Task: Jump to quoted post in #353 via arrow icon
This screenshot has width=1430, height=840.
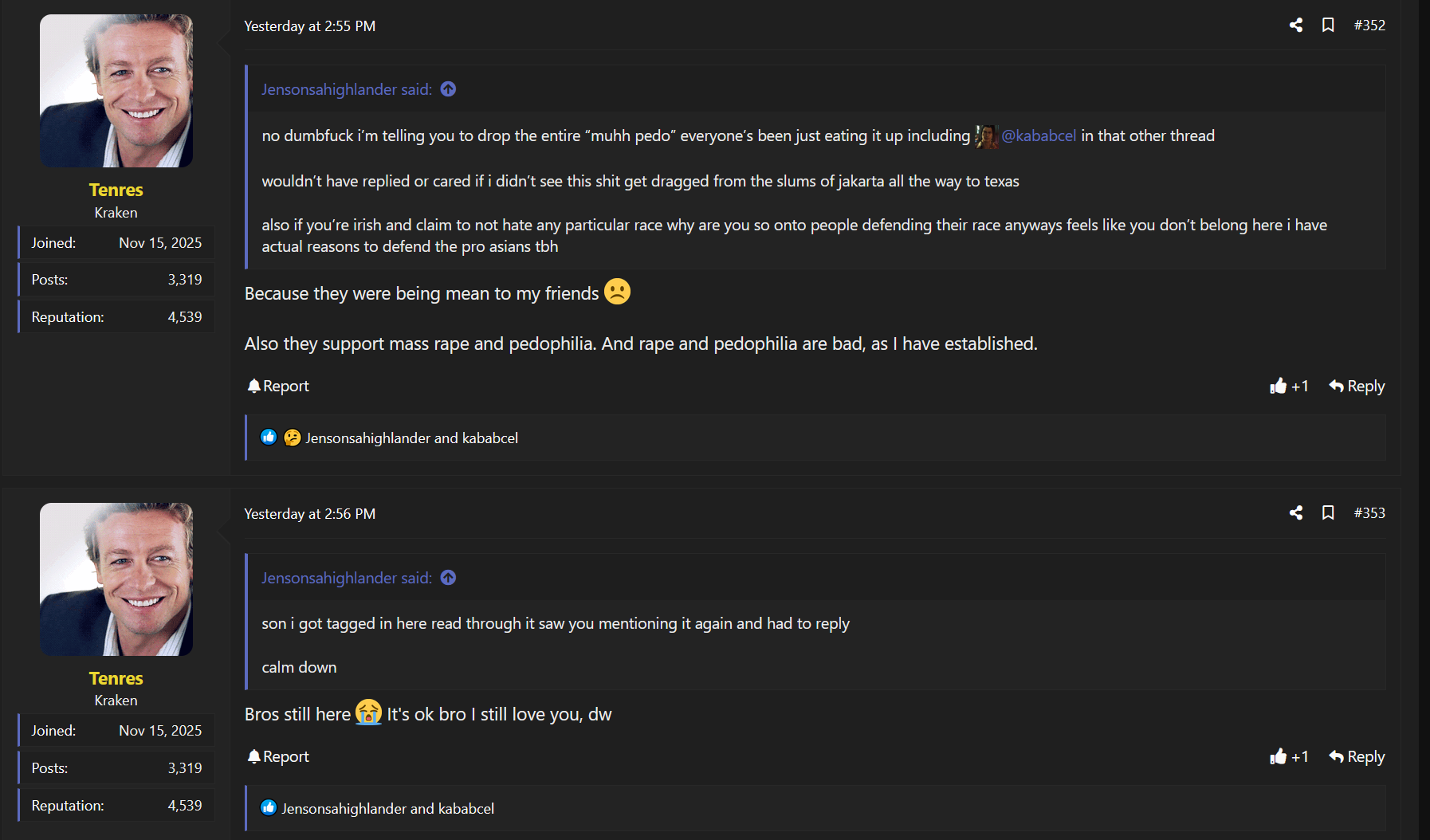Action: point(448,578)
